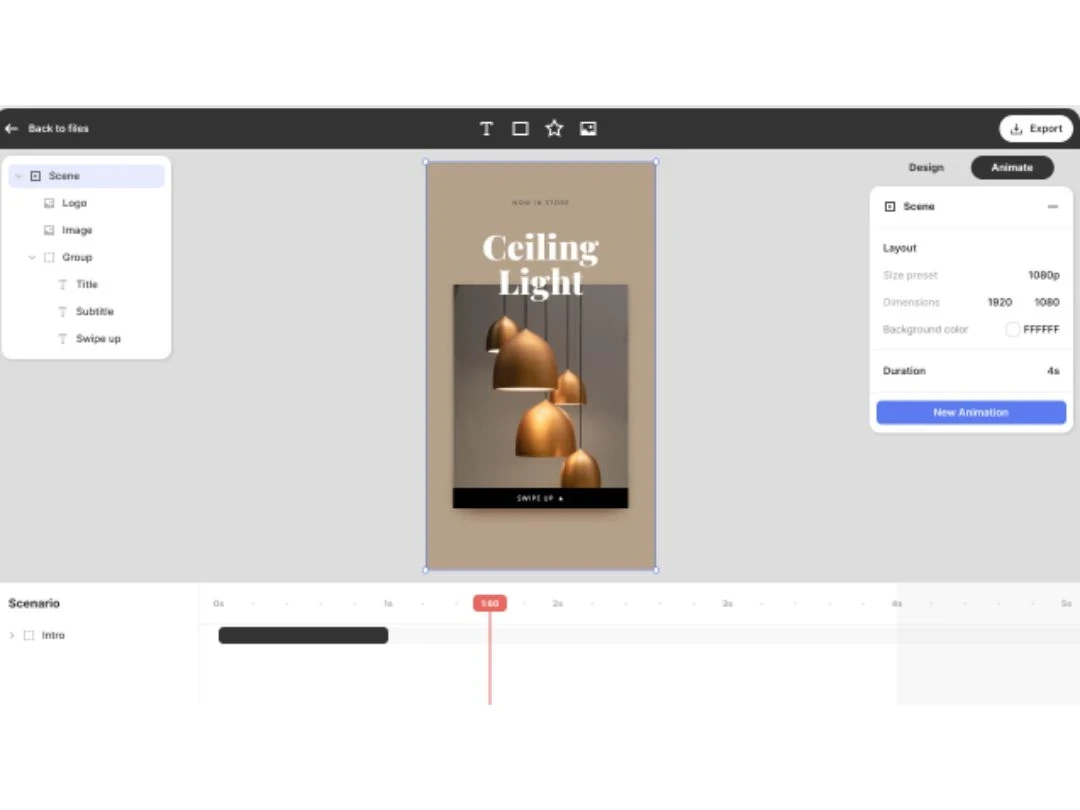
Task: Collapse the Scene tree item
Action: 19,176
